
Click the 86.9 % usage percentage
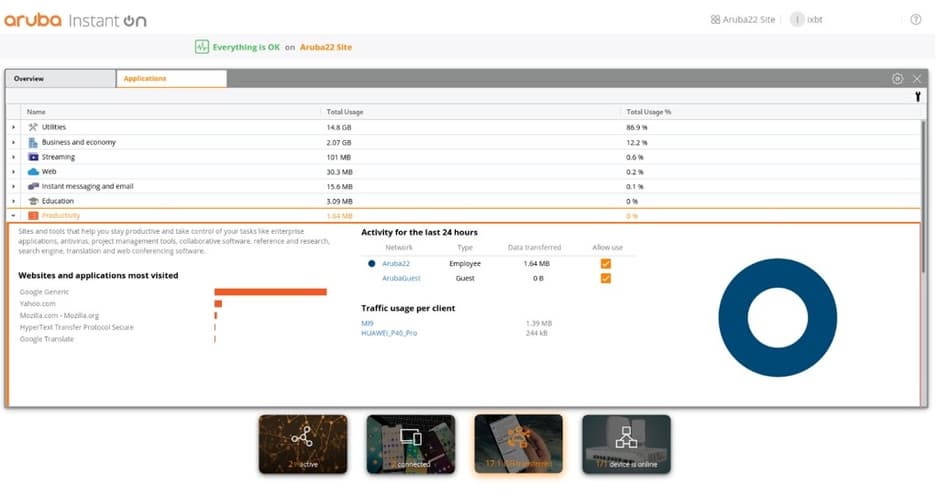[x=636, y=127]
